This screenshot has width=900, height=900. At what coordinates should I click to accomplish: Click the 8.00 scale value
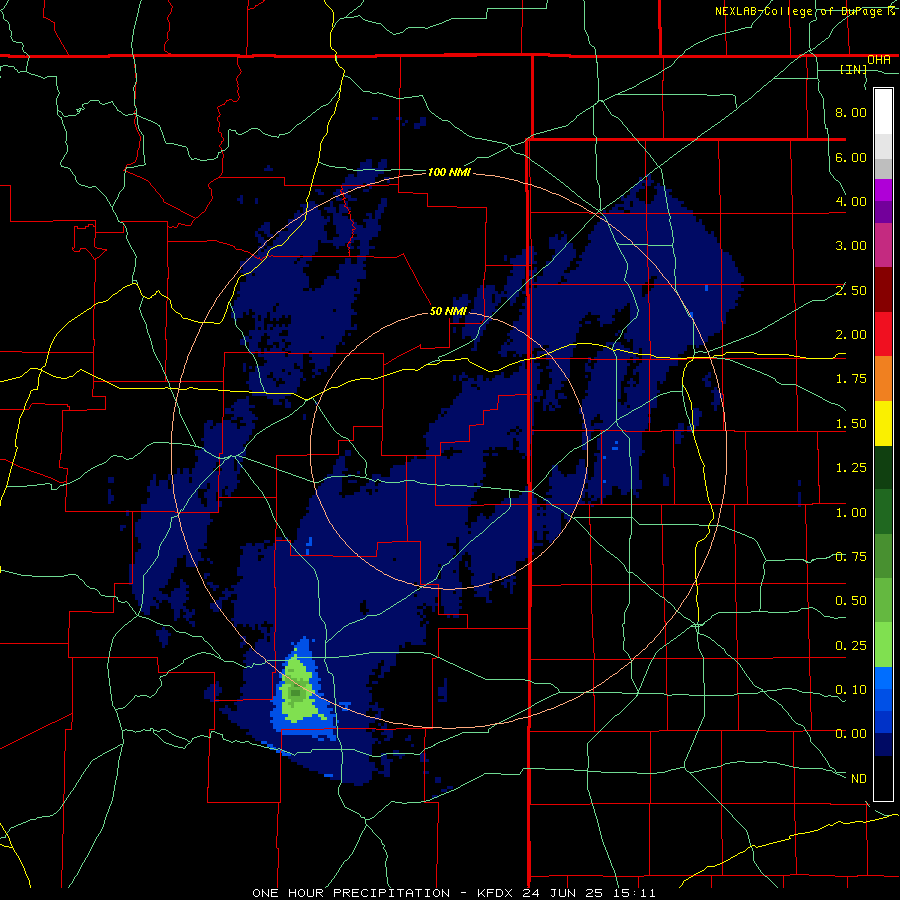coord(851,112)
